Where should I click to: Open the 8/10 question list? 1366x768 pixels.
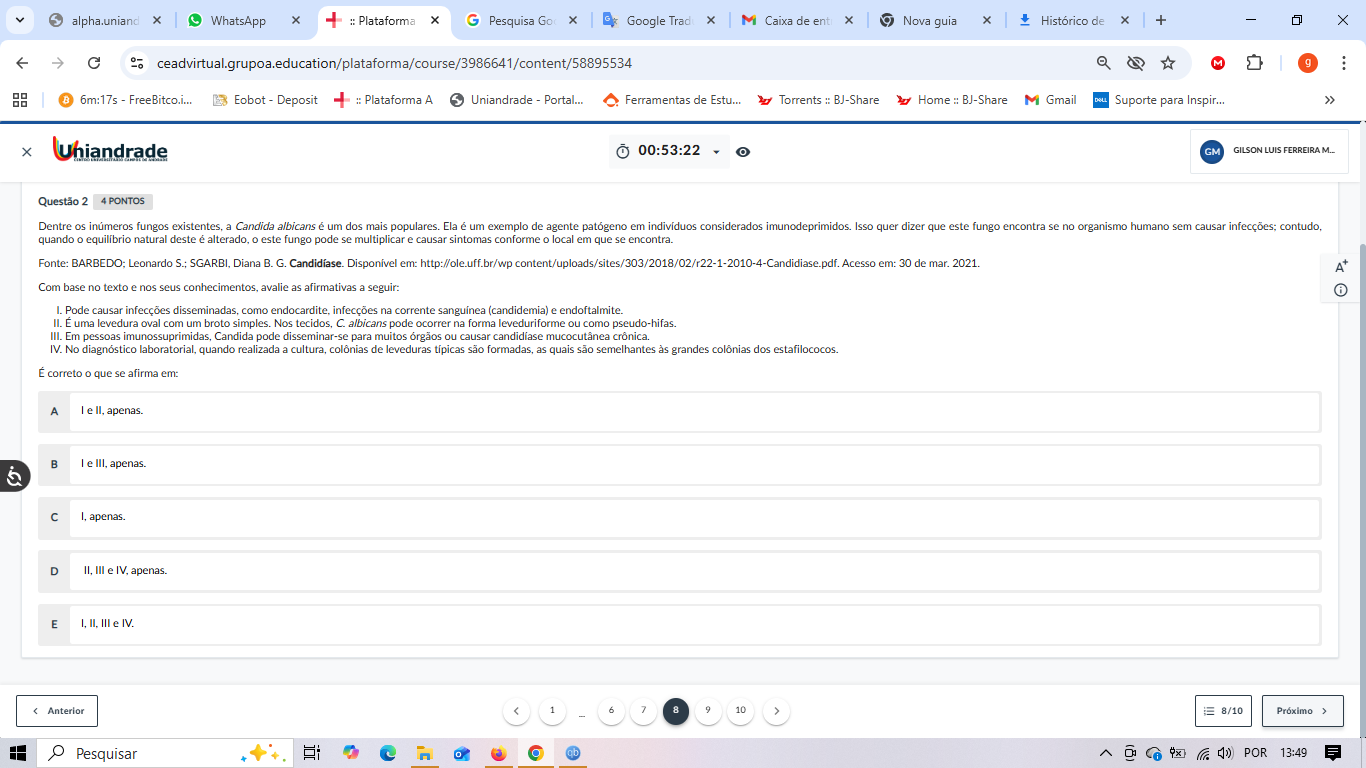coord(1223,711)
